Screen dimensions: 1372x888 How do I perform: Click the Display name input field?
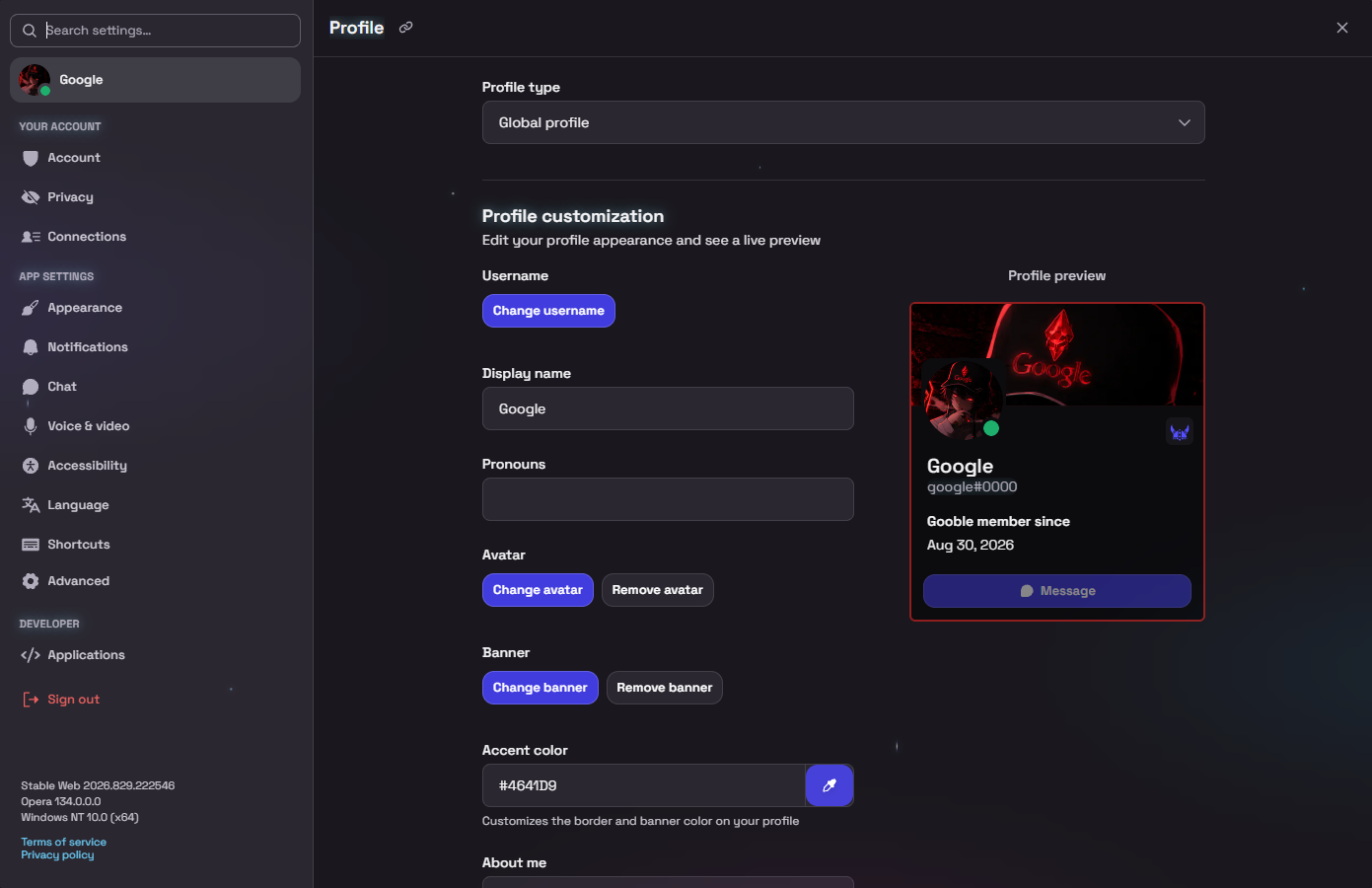[668, 408]
